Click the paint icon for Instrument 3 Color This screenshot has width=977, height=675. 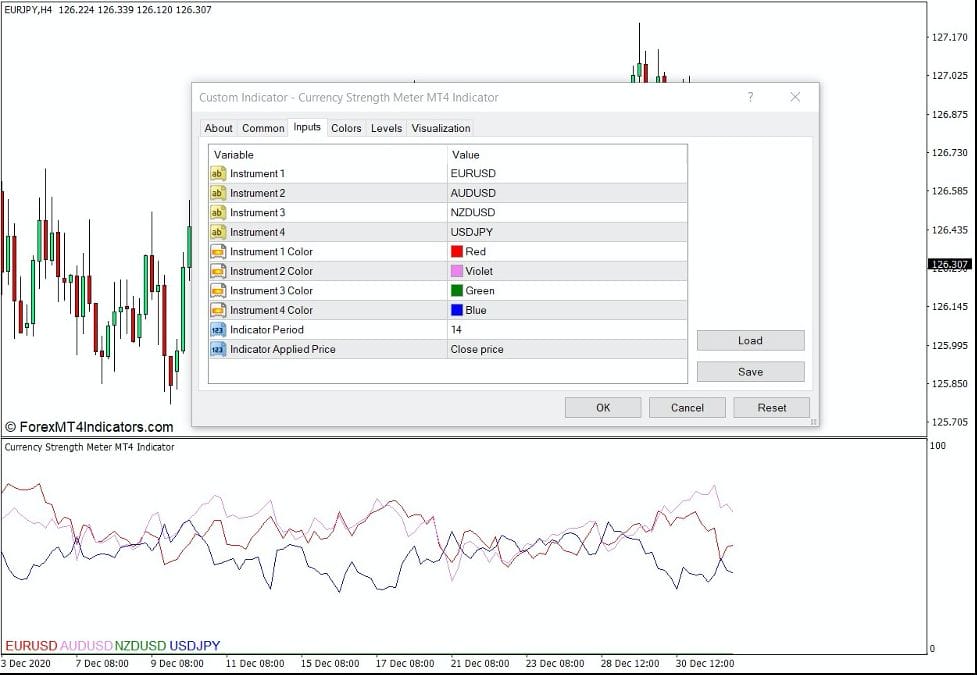(x=219, y=290)
